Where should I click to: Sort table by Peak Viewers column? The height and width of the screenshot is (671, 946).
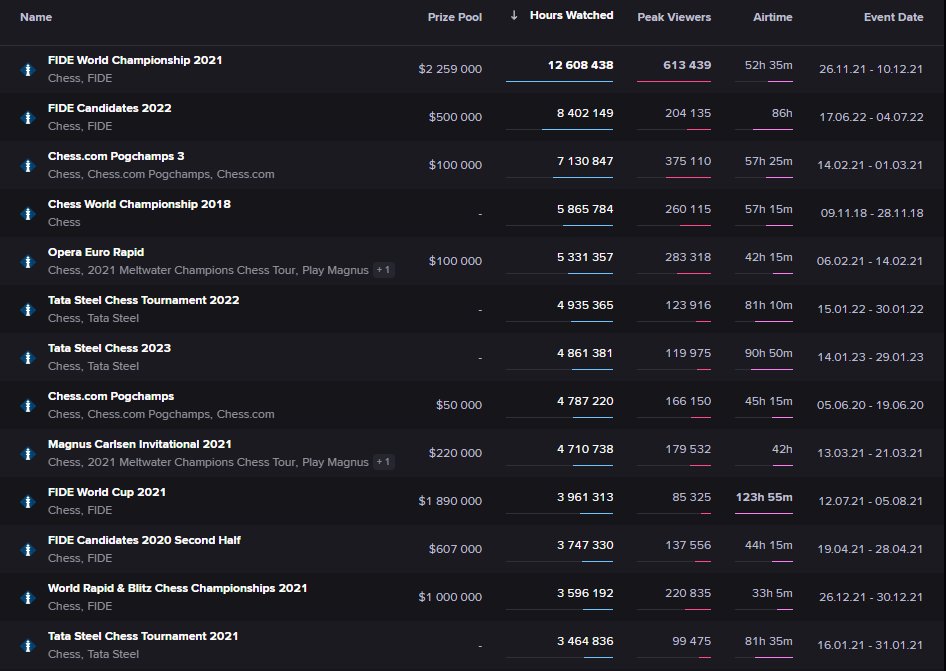674,17
